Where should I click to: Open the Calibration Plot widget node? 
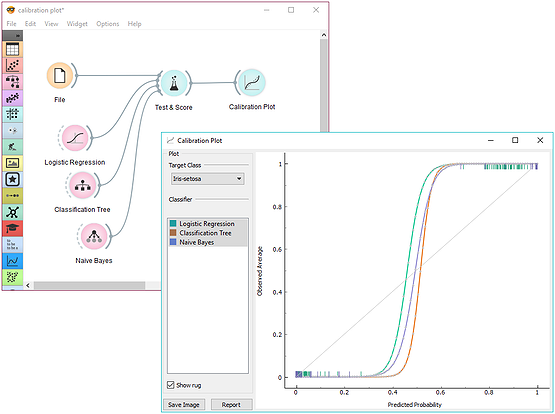[x=252, y=83]
